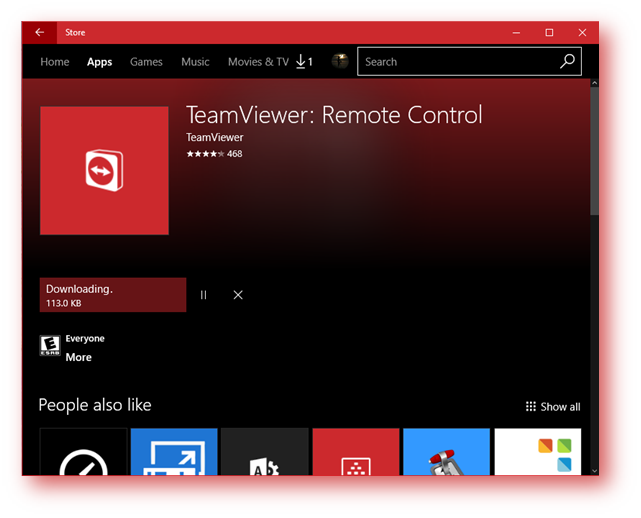This screenshot has width=641, height=518.
Task: Cancel the TeamViewer download
Action: point(238,295)
